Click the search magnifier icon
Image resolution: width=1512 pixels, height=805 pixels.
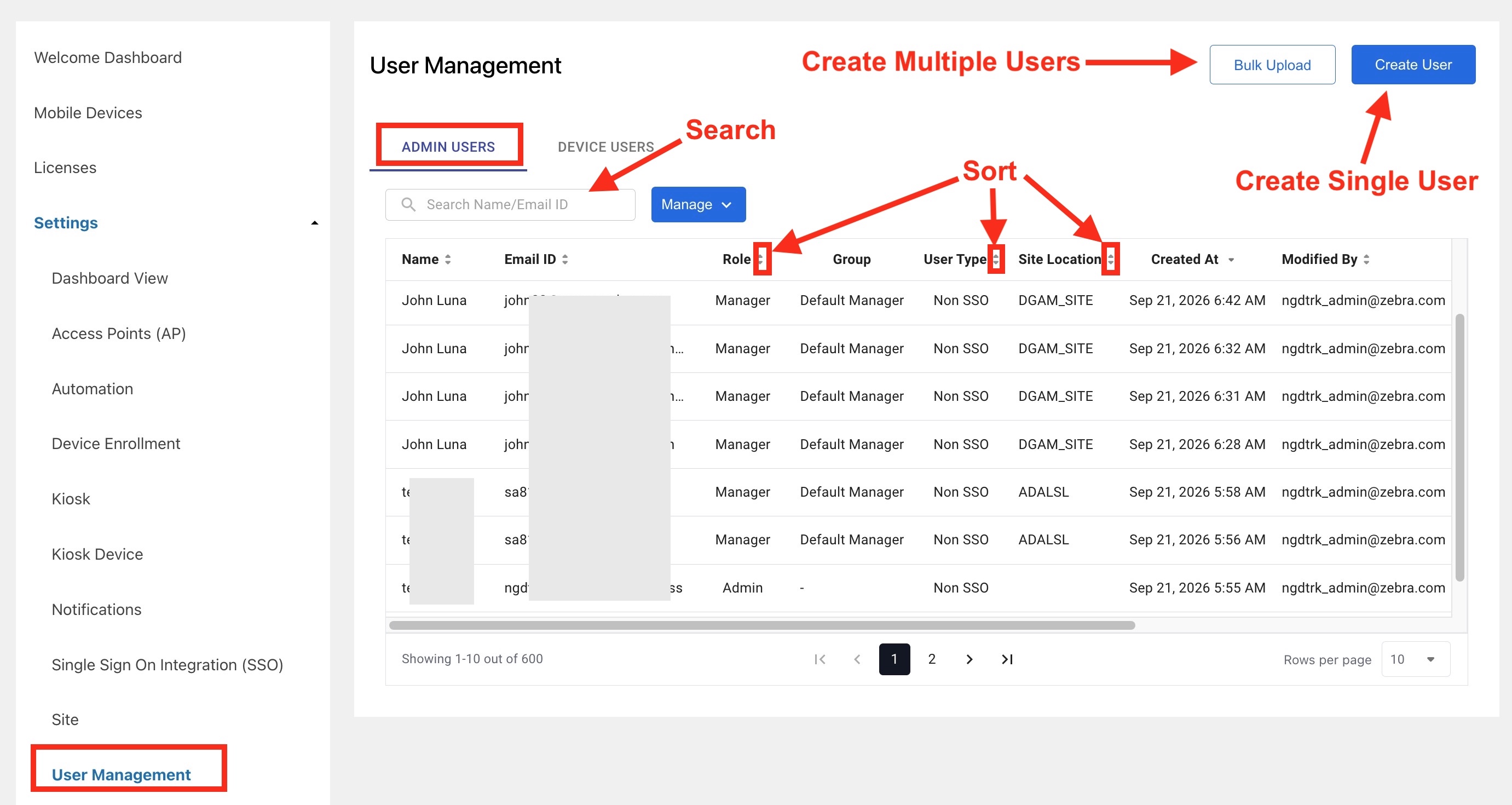tap(408, 204)
